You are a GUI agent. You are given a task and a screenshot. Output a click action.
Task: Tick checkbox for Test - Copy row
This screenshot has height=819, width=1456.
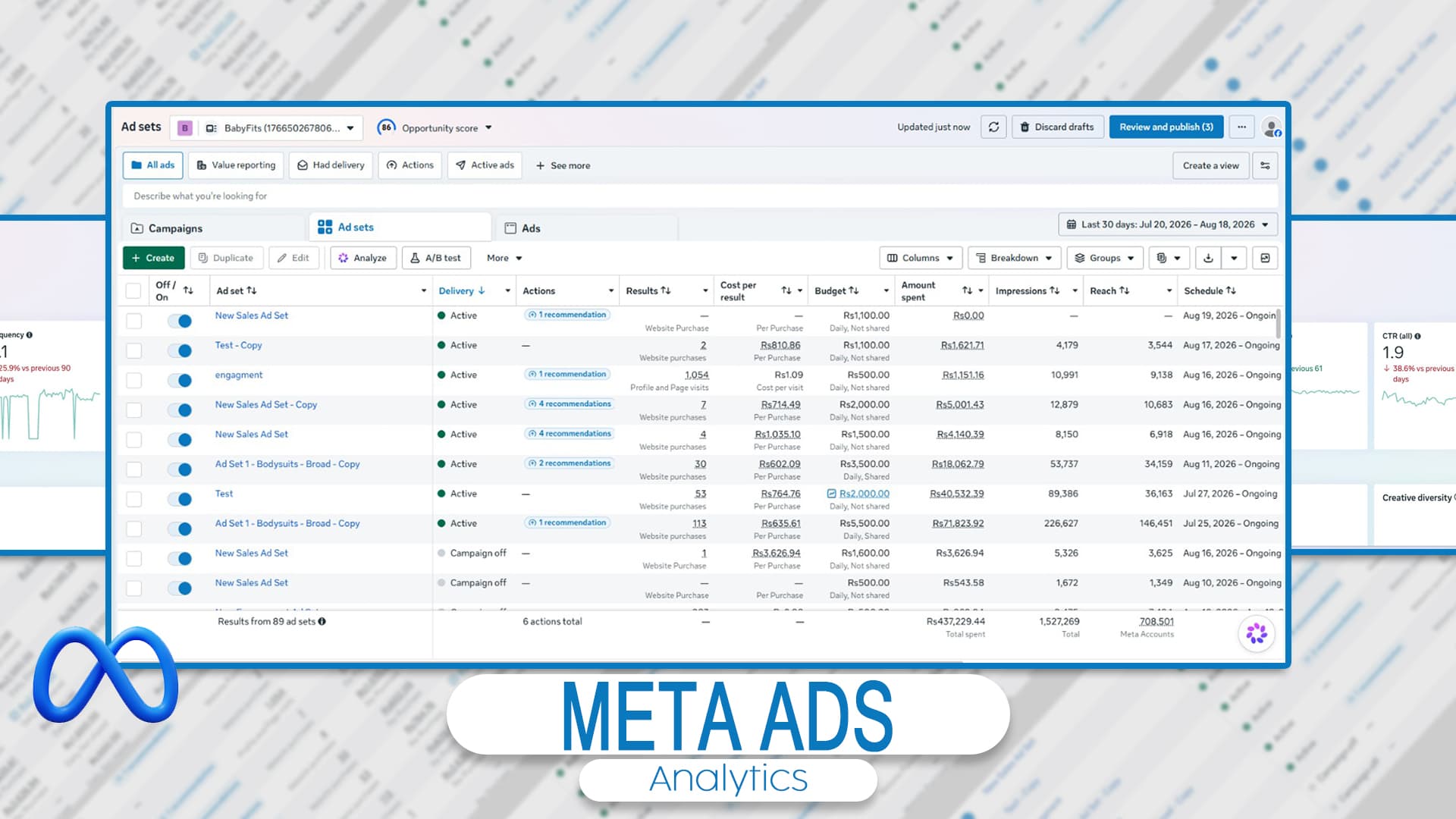(x=133, y=350)
